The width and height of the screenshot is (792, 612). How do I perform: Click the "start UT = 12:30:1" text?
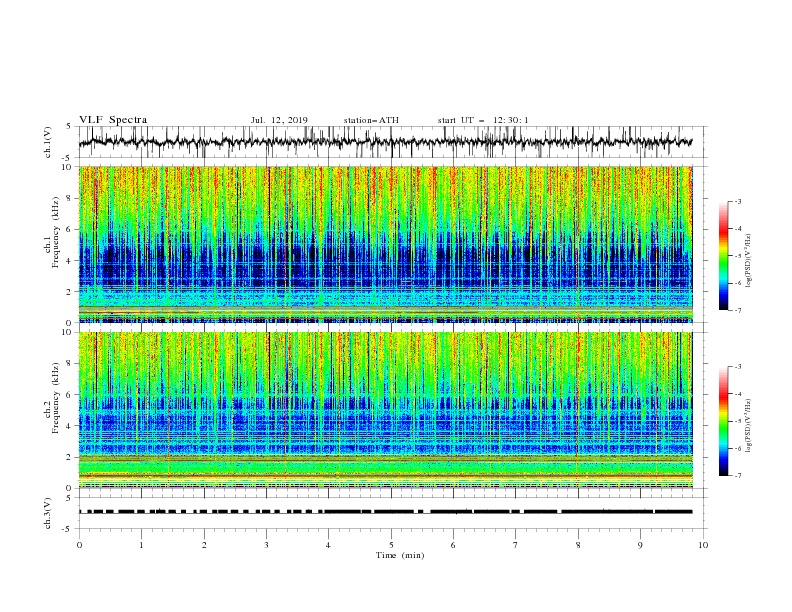[x=483, y=120]
